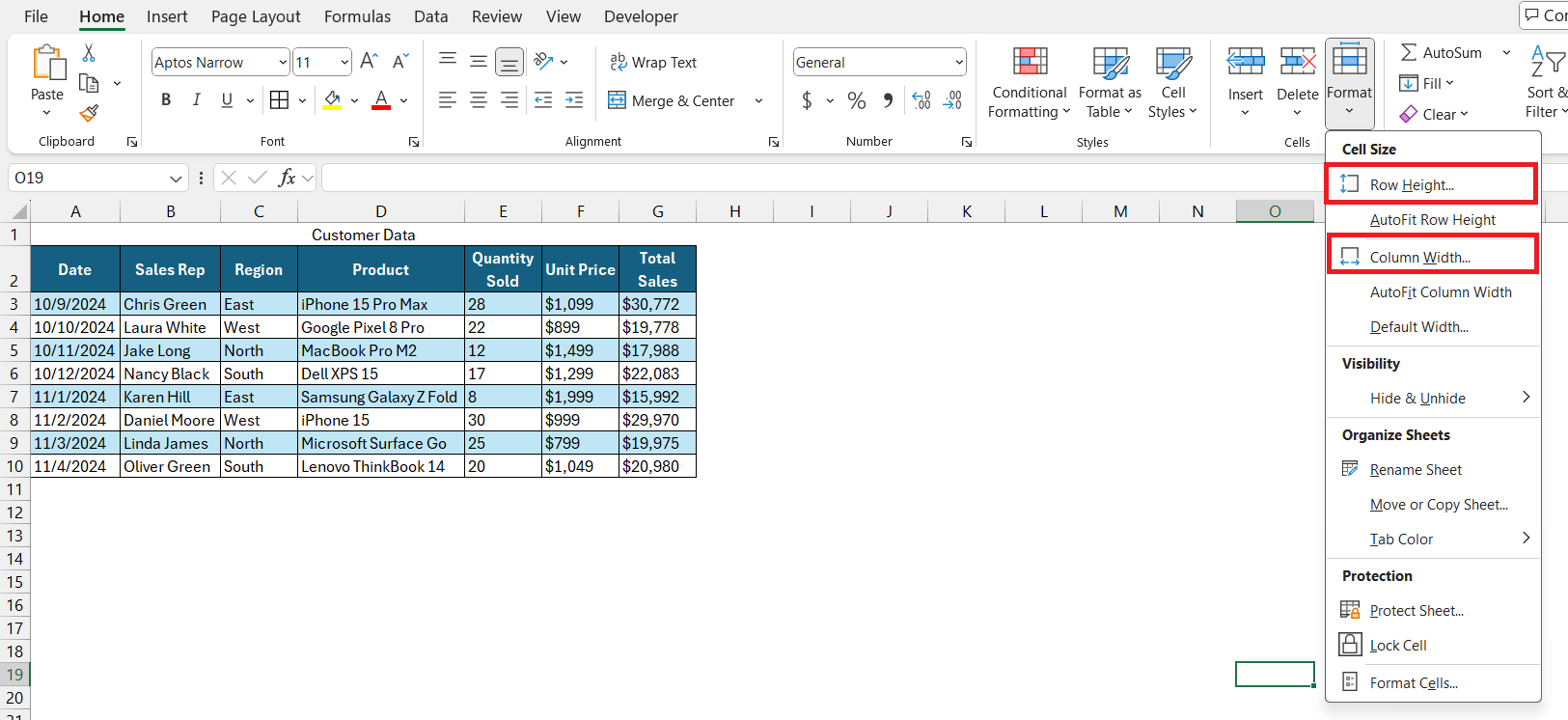This screenshot has width=1568, height=720.
Task: Open the Fill dropdown
Action: (1426, 83)
